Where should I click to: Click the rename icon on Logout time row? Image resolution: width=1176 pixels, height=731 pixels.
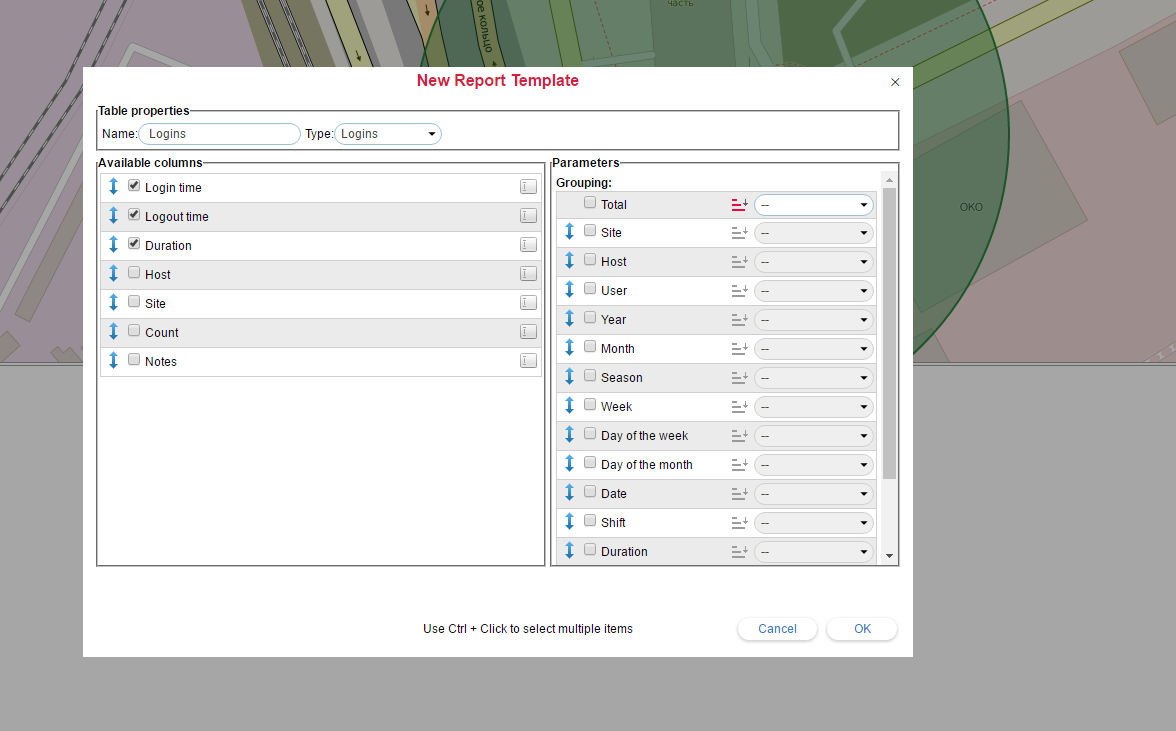point(528,216)
